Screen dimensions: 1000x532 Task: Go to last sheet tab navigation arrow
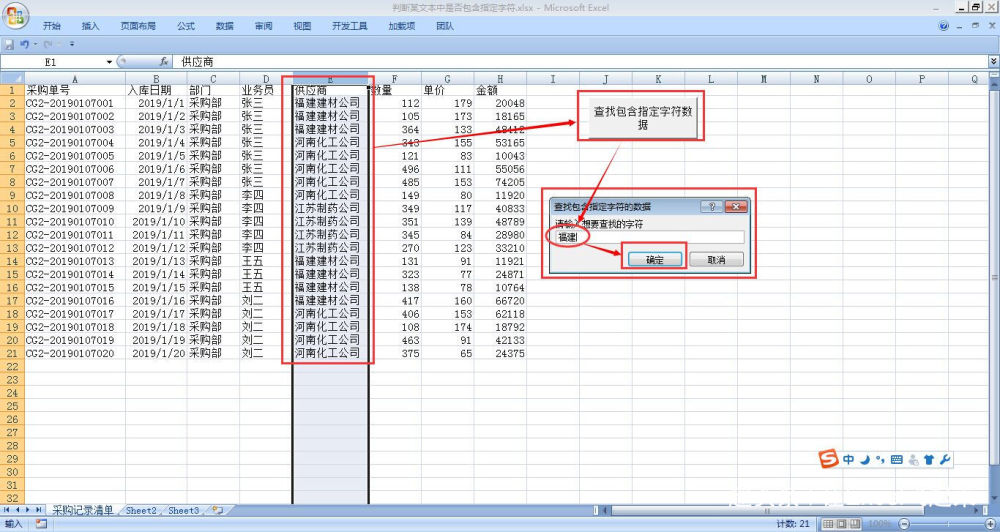click(x=39, y=510)
